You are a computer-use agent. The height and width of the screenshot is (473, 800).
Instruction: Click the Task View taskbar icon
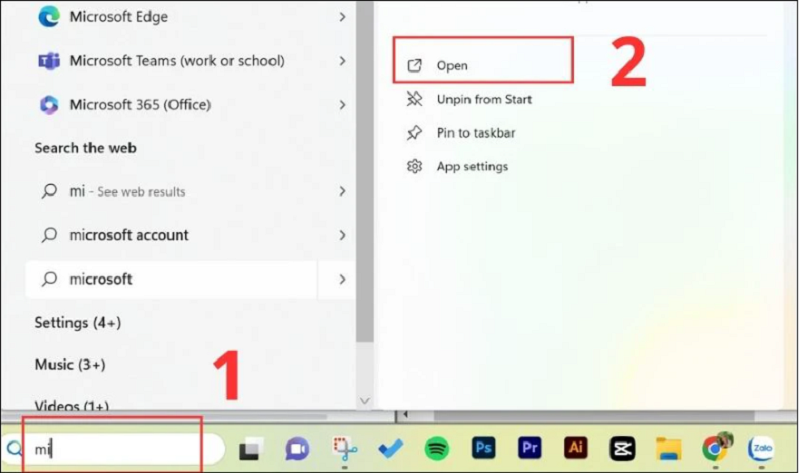click(x=251, y=449)
